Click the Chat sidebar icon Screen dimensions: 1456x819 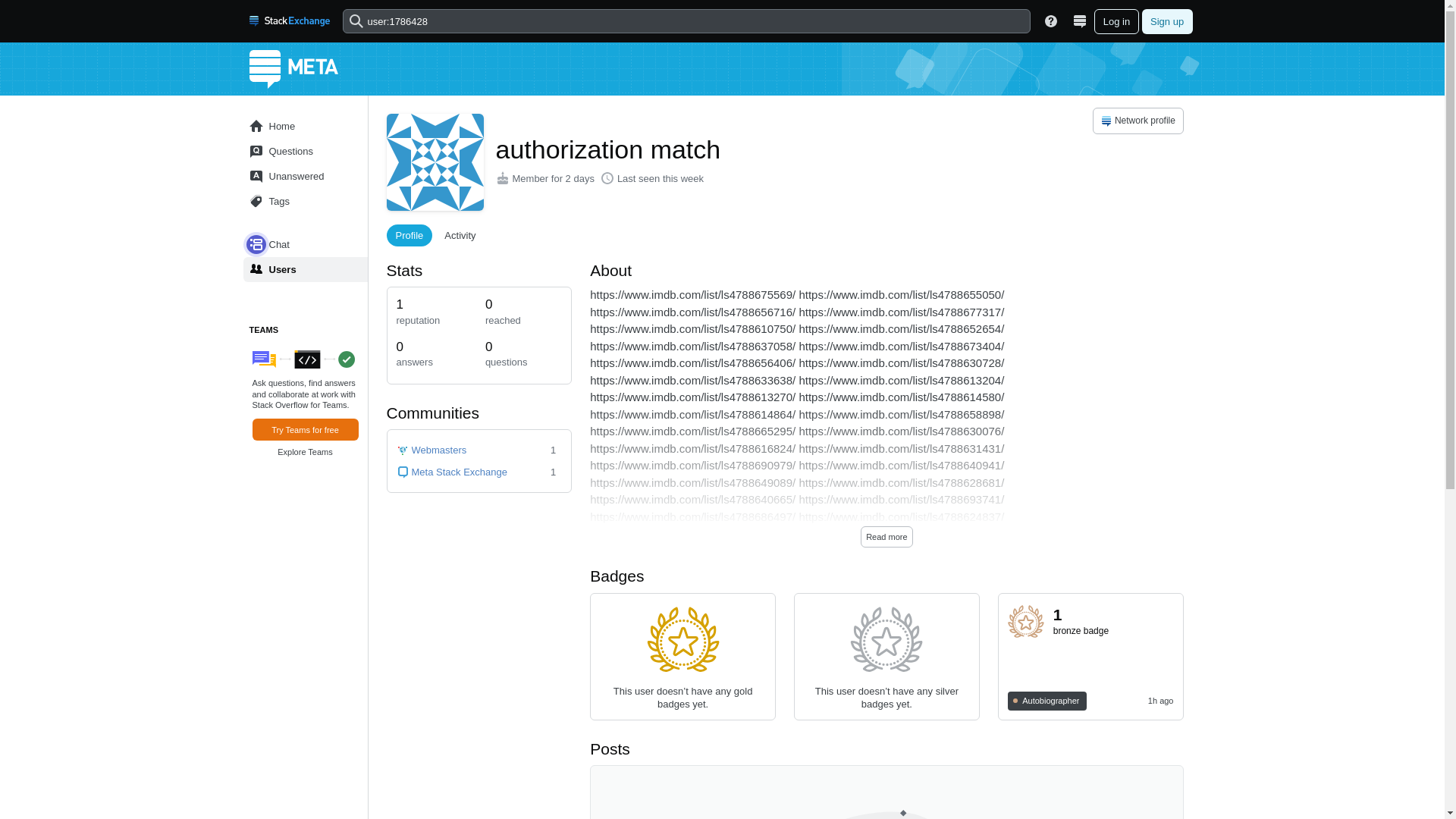pyautogui.click(x=256, y=244)
